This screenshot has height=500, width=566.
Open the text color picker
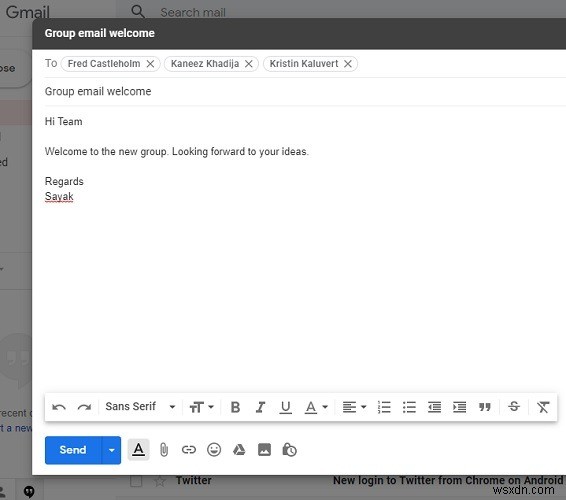(x=316, y=407)
